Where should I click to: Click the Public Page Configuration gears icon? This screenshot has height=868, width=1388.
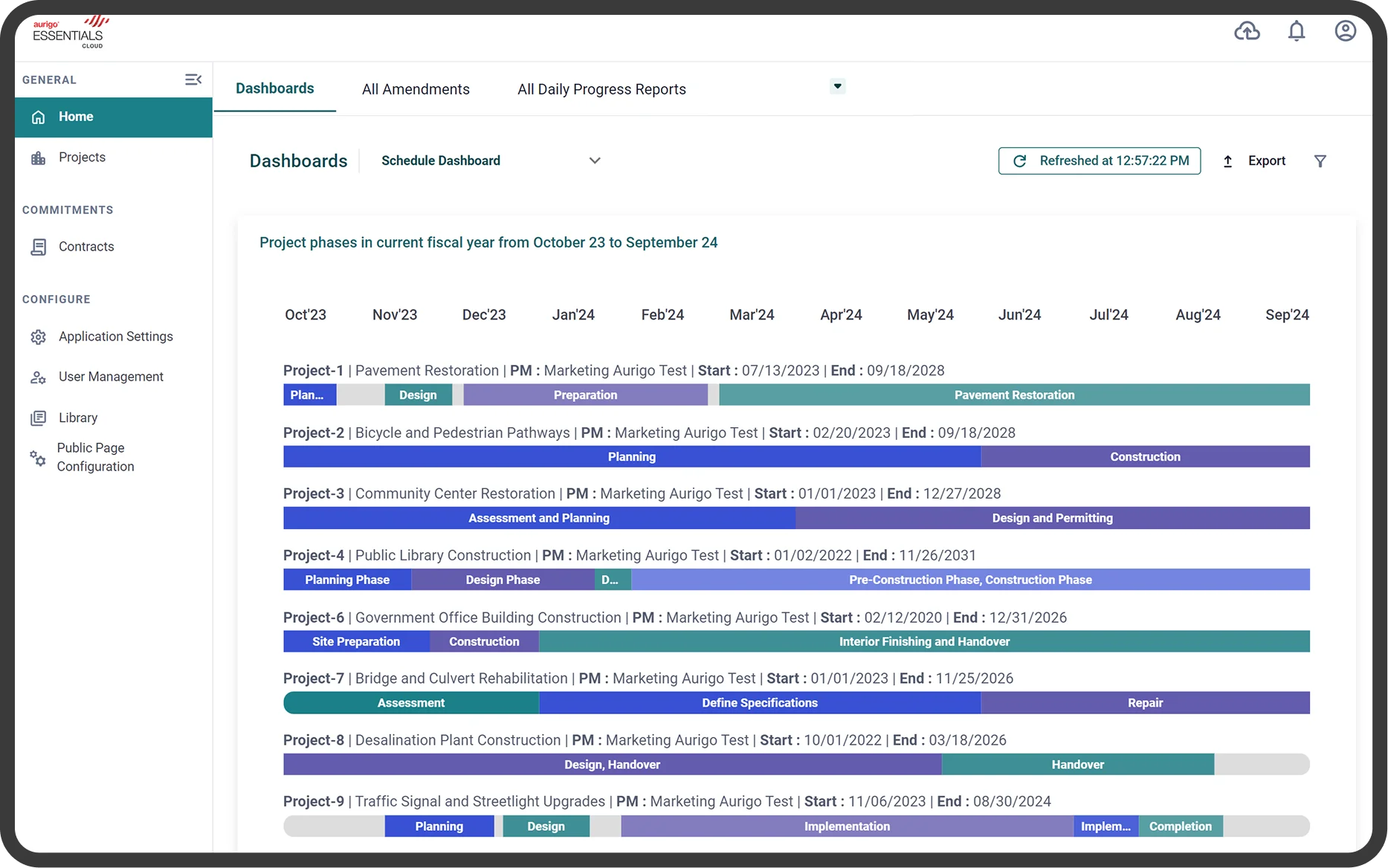tap(37, 458)
